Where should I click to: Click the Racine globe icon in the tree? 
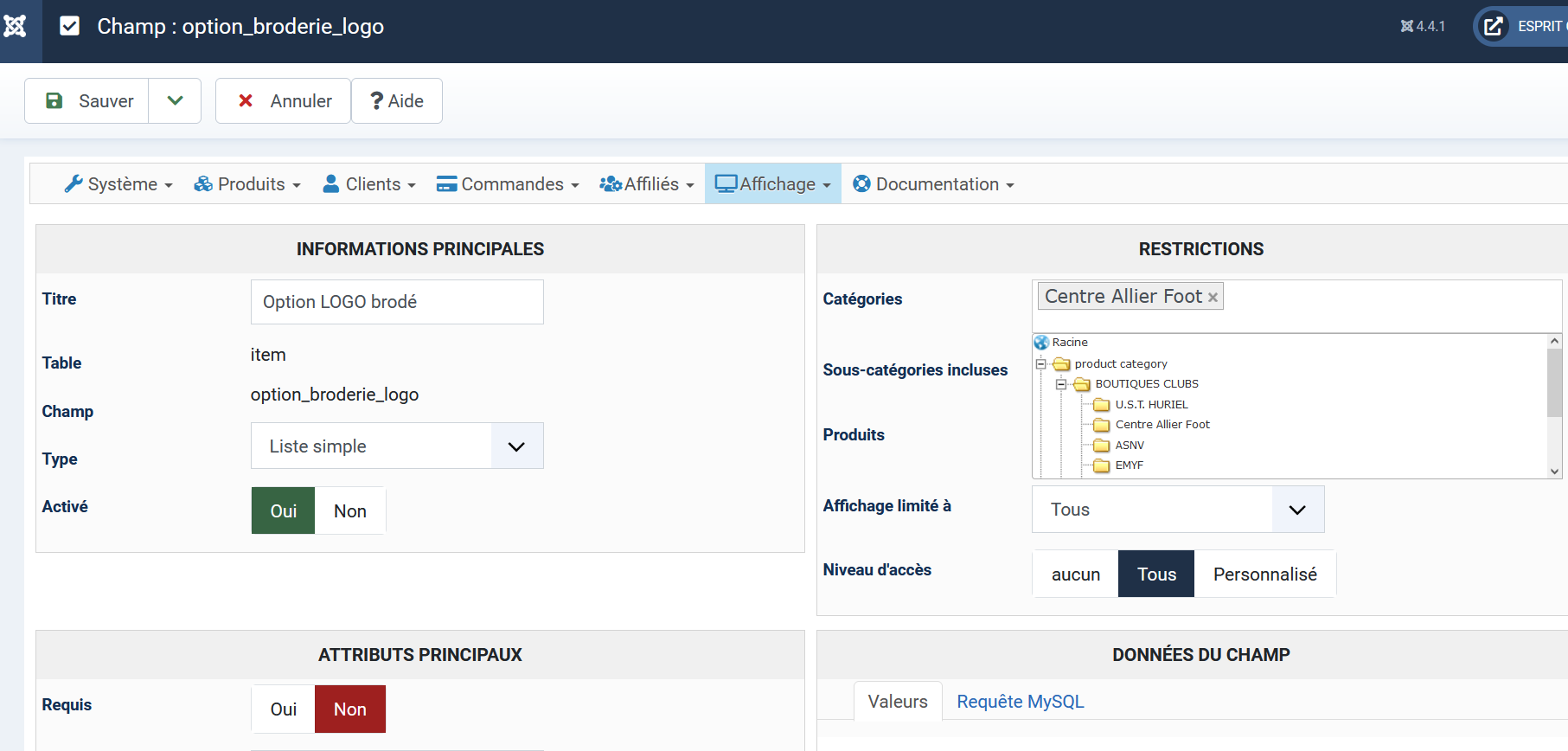click(x=1041, y=343)
